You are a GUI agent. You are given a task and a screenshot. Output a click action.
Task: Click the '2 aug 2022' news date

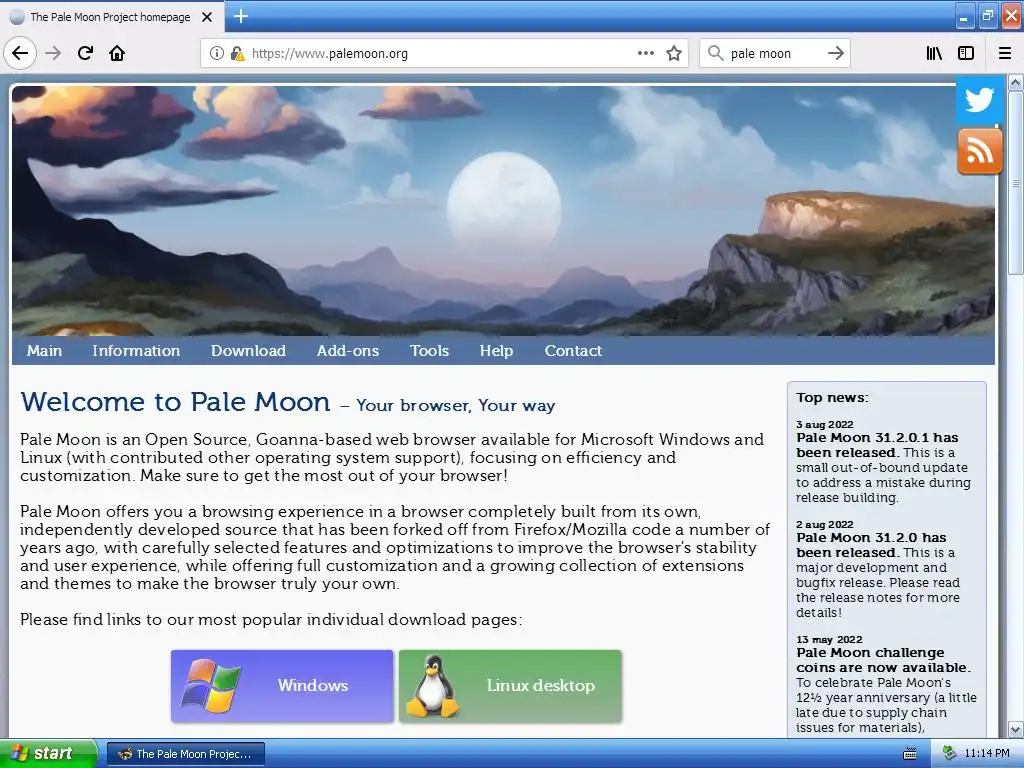pyautogui.click(x=824, y=524)
